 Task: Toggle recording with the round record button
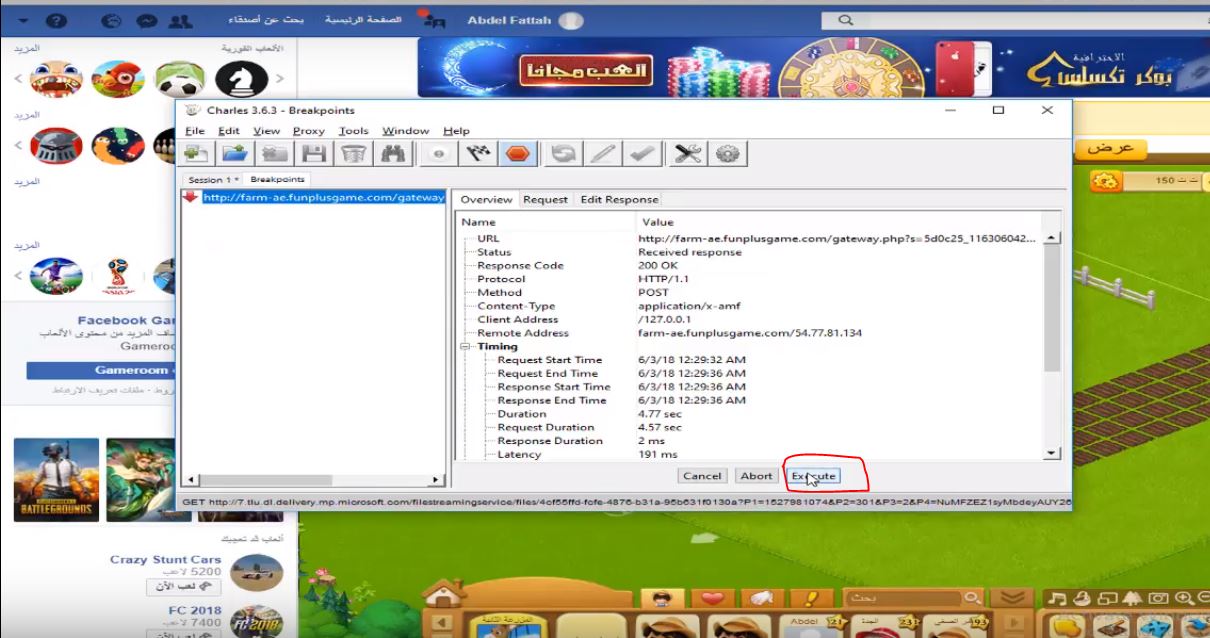pyautogui.click(x=438, y=153)
